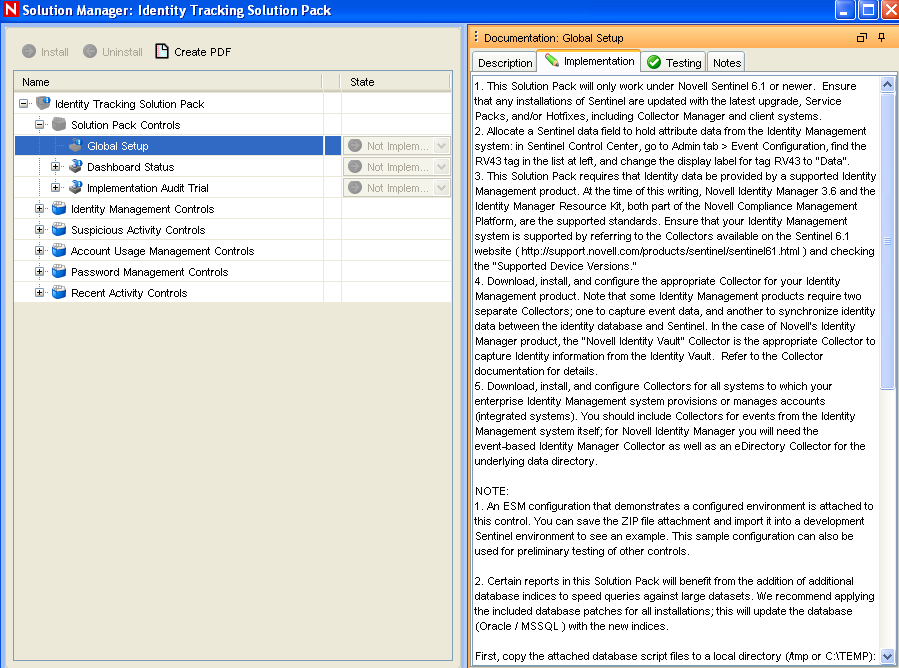Expand the Implementation Audit Trial node
The image size is (899, 668).
[x=56, y=187]
